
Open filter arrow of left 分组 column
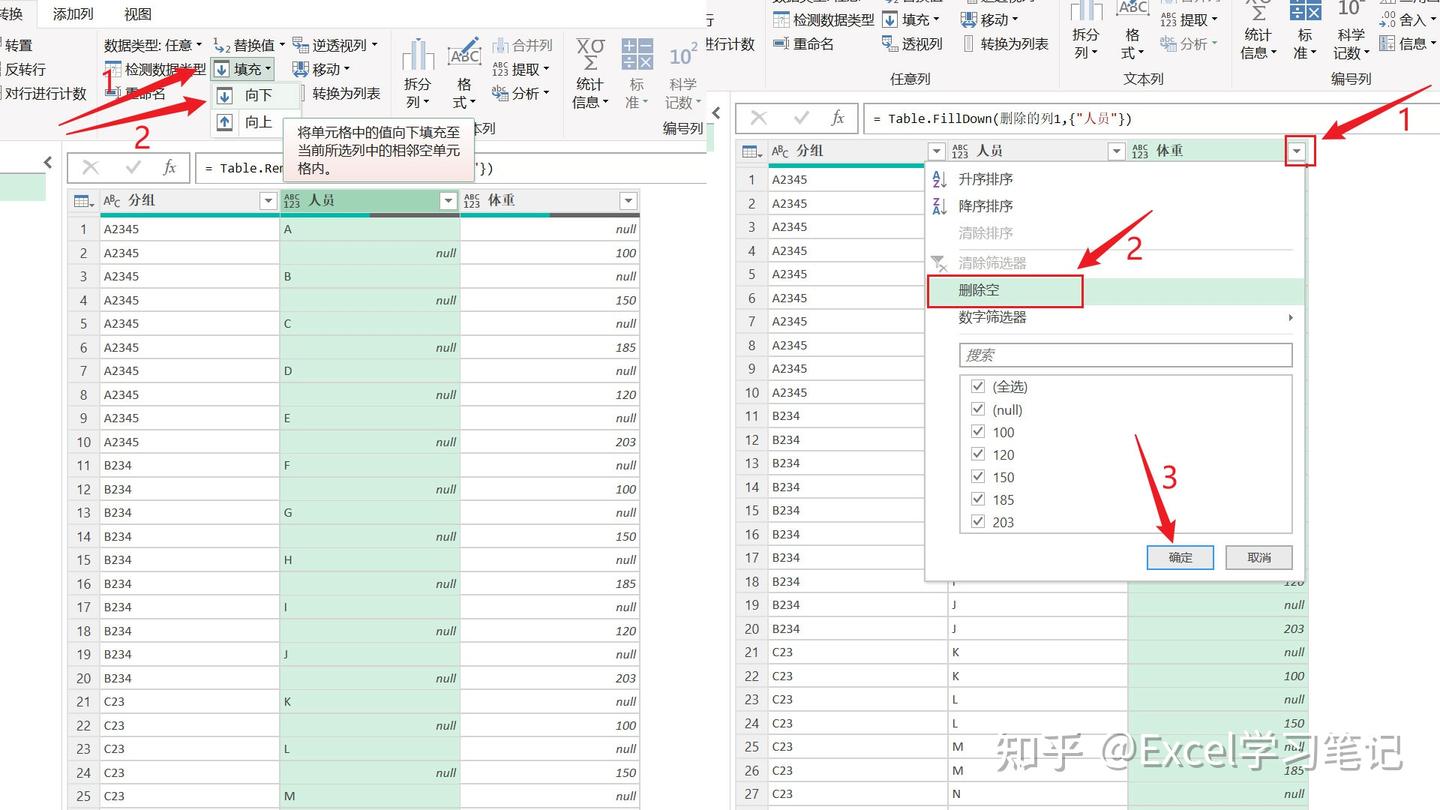(268, 201)
